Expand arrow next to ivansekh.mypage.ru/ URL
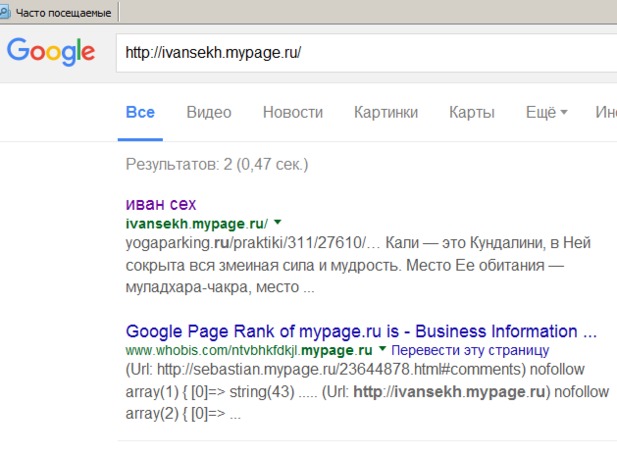Screen dimensions: 617x455 tap(278, 222)
